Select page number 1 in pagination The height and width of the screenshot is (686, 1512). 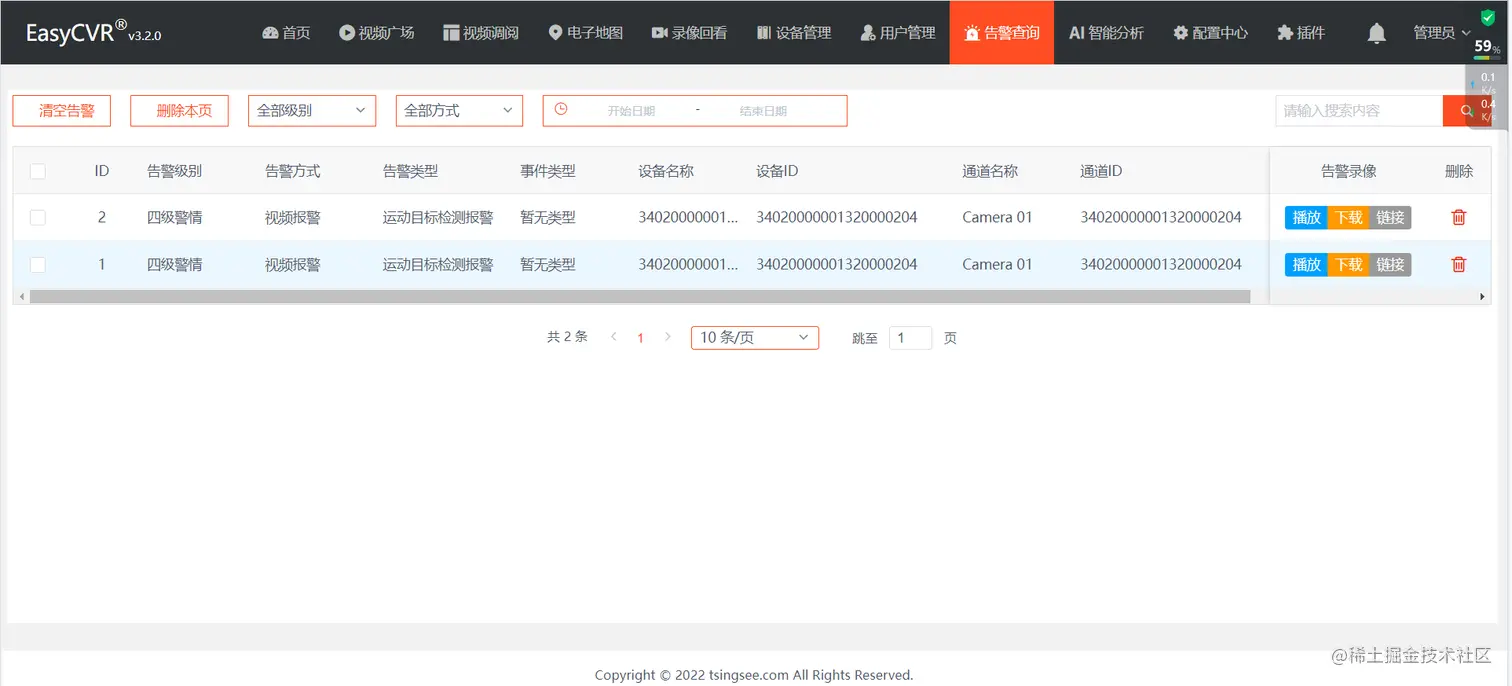tap(641, 338)
